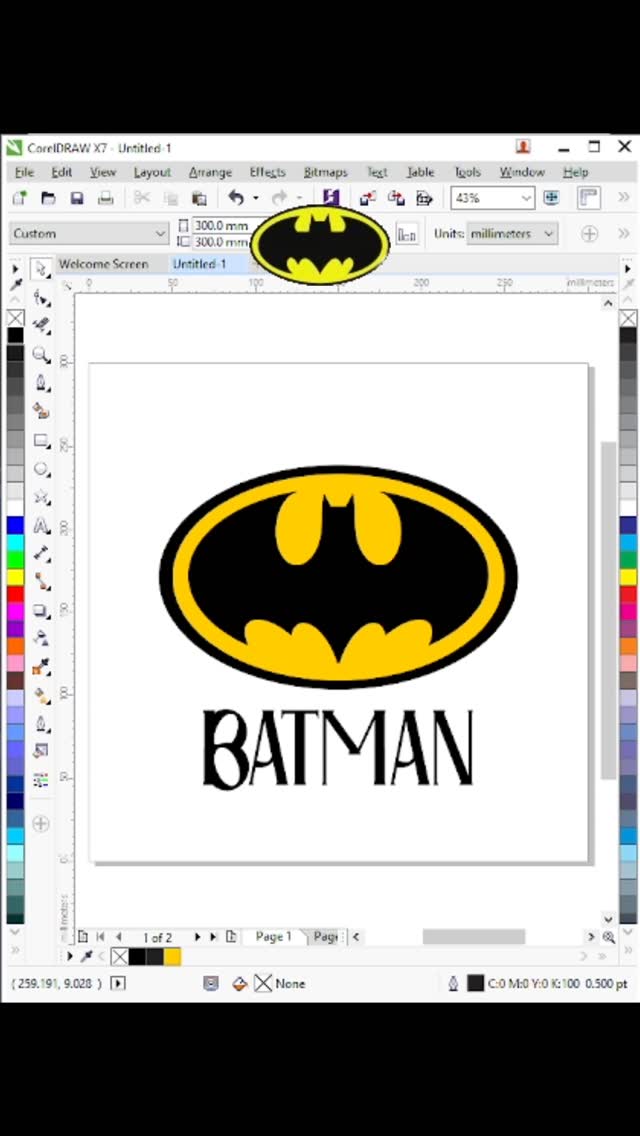Open the Edit Fill tool
This screenshot has height=1136, width=640.
[41, 751]
